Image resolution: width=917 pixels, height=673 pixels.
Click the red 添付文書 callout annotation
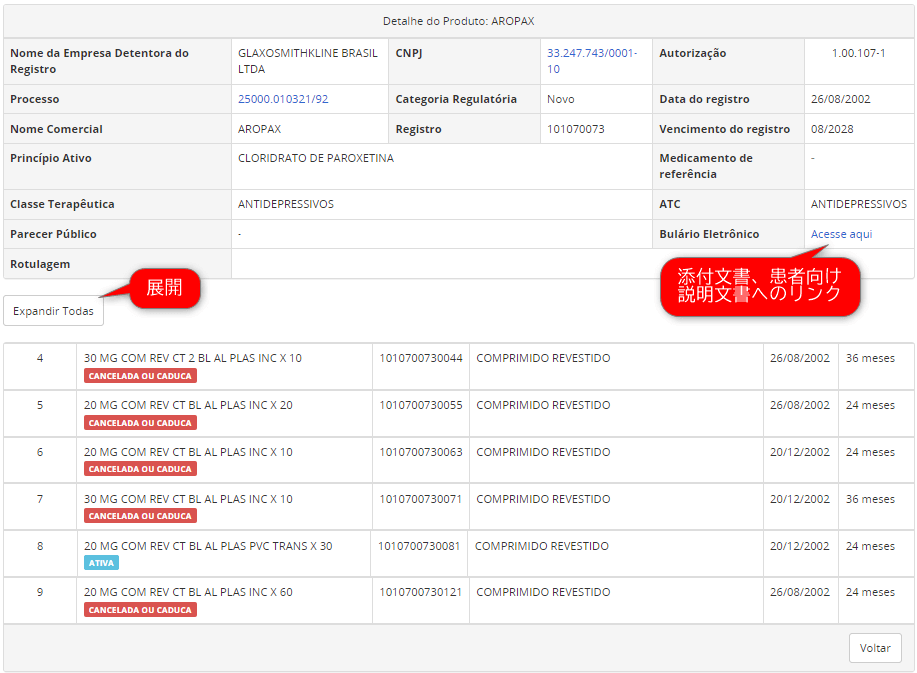(760, 286)
